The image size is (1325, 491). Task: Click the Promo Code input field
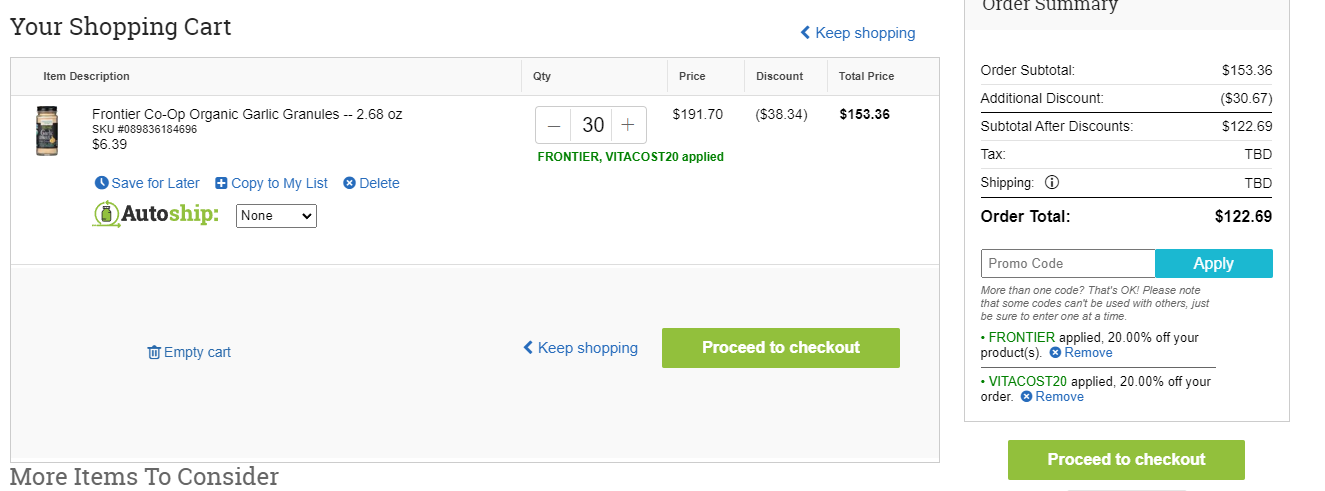tap(1068, 263)
